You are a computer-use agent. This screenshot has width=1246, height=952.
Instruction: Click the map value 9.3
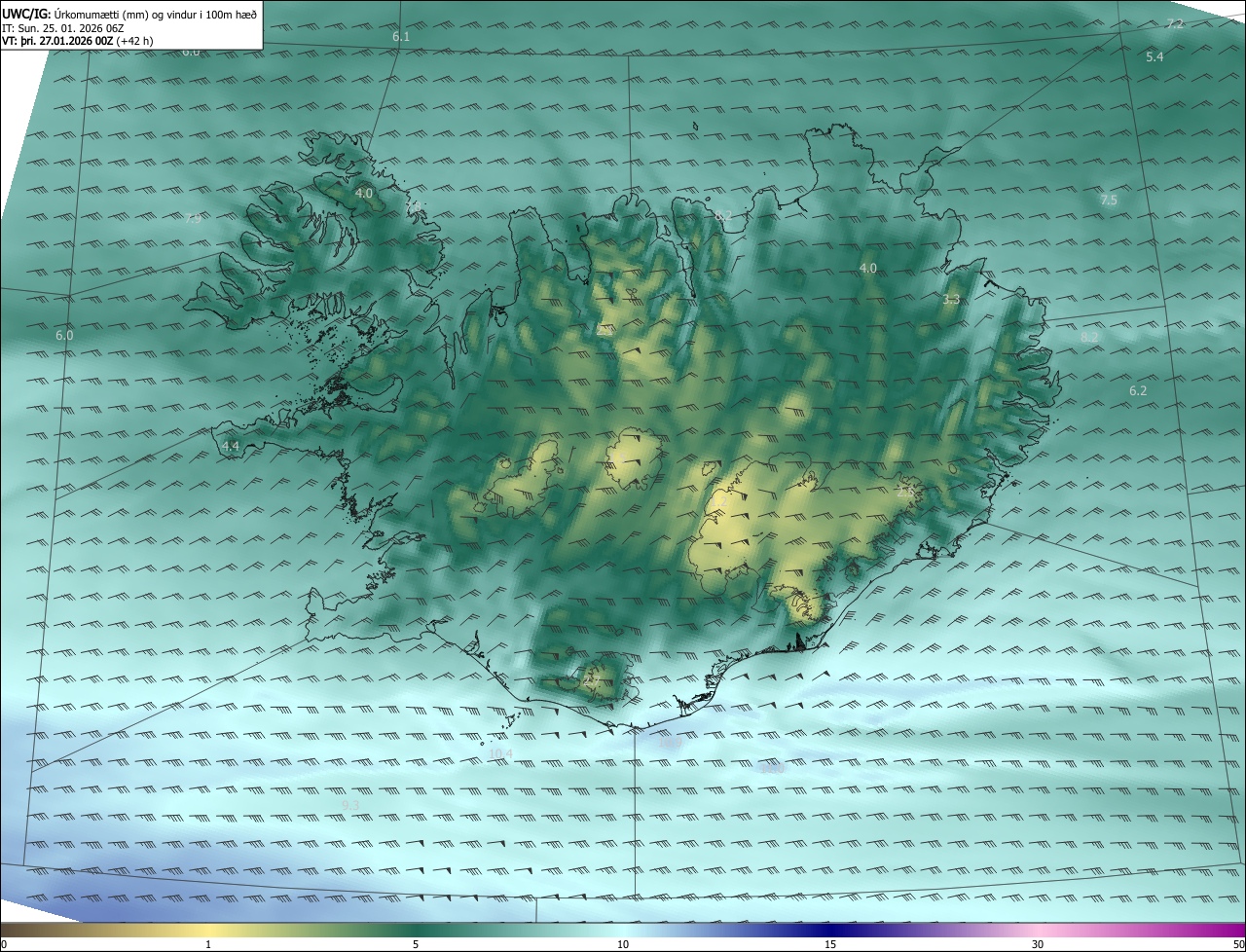[351, 805]
